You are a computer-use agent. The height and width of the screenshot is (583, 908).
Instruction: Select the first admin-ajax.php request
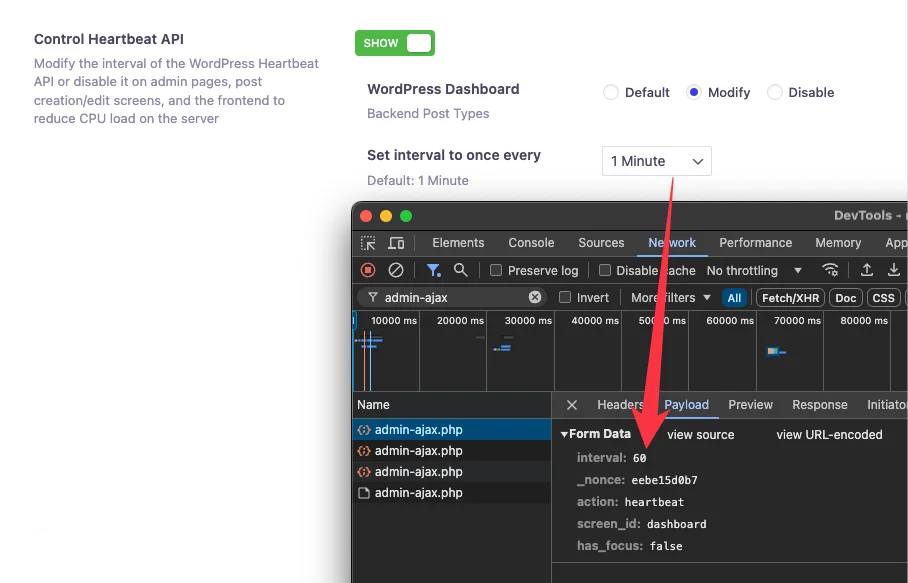(x=452, y=430)
